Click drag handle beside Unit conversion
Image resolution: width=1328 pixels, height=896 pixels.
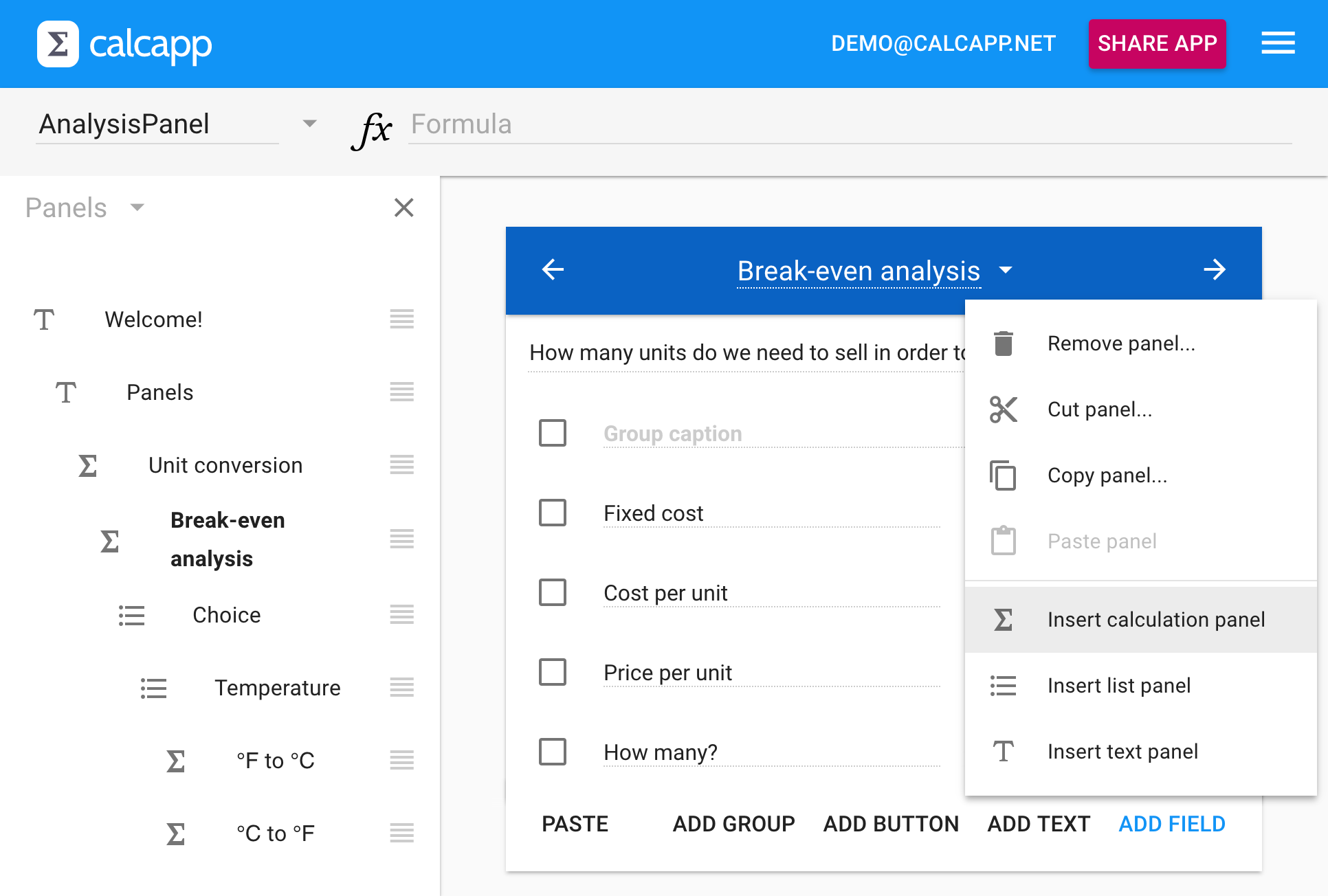(401, 465)
